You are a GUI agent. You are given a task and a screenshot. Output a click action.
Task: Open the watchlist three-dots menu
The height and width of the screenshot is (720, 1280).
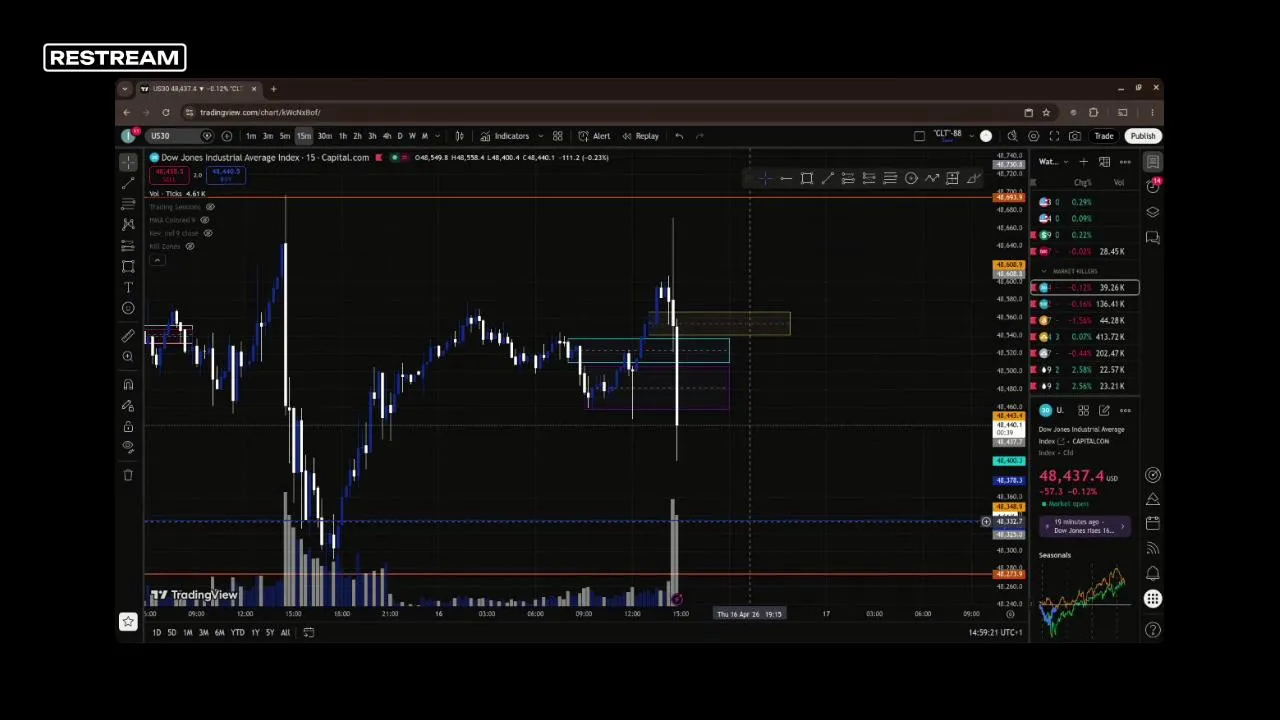pyautogui.click(x=1125, y=162)
